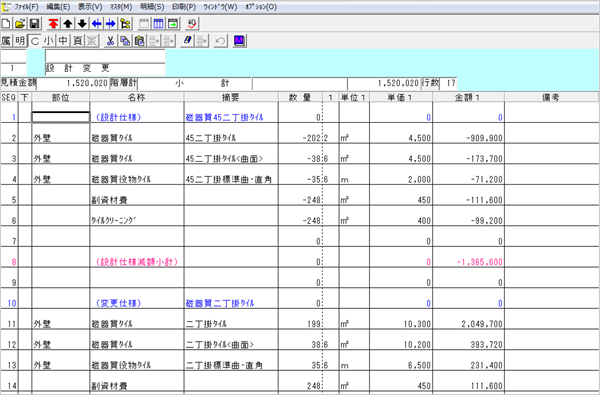Screen dimensions: 600x395
Task: Toggle the 小 subtotal toolbar button
Action: pos(49,41)
